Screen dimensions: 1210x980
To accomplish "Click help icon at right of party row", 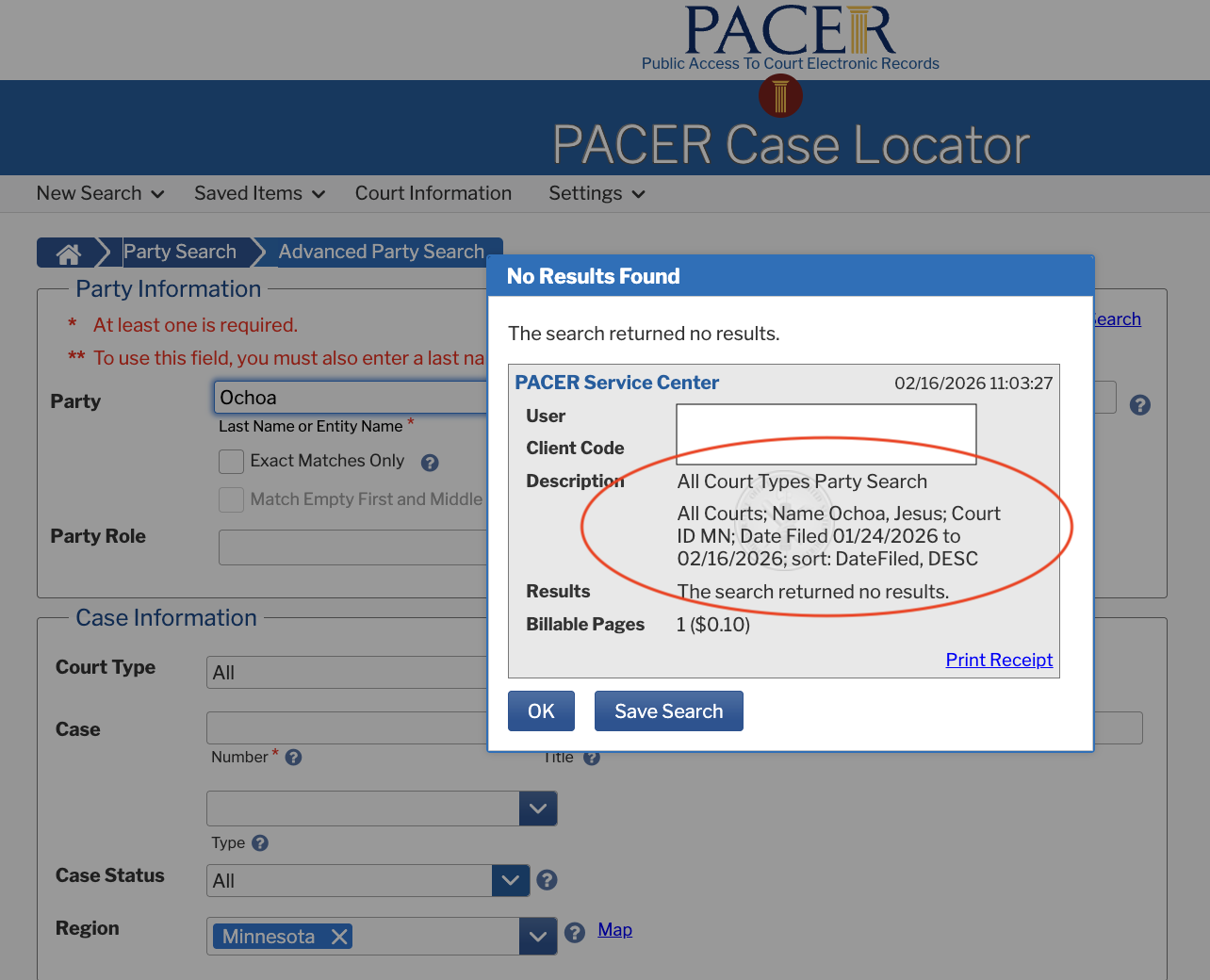I will coord(1139,405).
